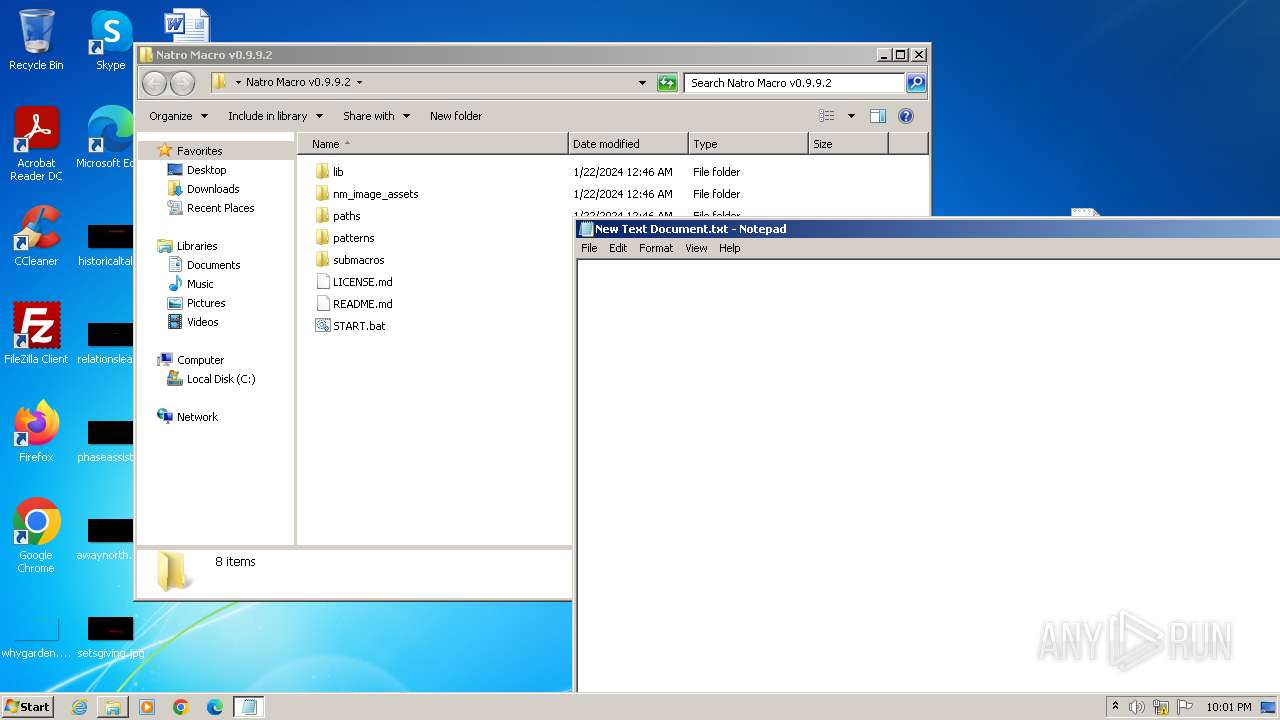Click Start button
Screen dimensions: 1280x720
click(27, 707)
